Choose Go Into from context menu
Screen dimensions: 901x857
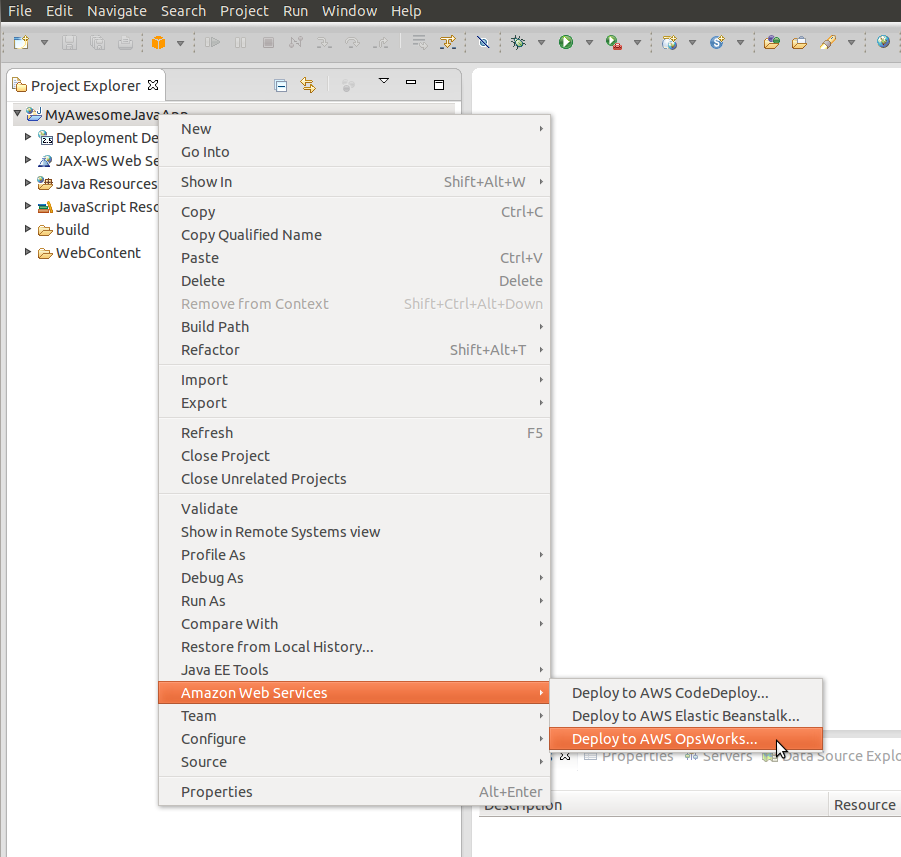coord(354,152)
